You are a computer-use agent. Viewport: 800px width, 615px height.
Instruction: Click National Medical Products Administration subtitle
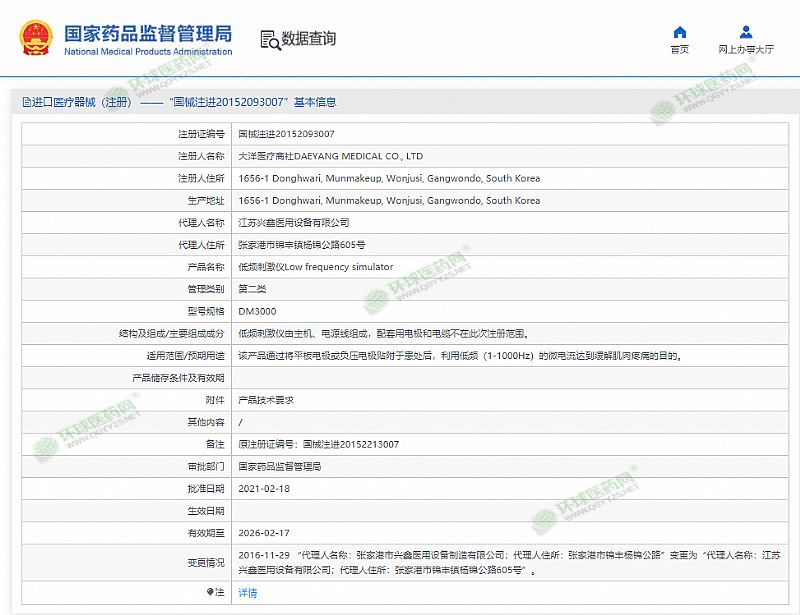coord(148,52)
